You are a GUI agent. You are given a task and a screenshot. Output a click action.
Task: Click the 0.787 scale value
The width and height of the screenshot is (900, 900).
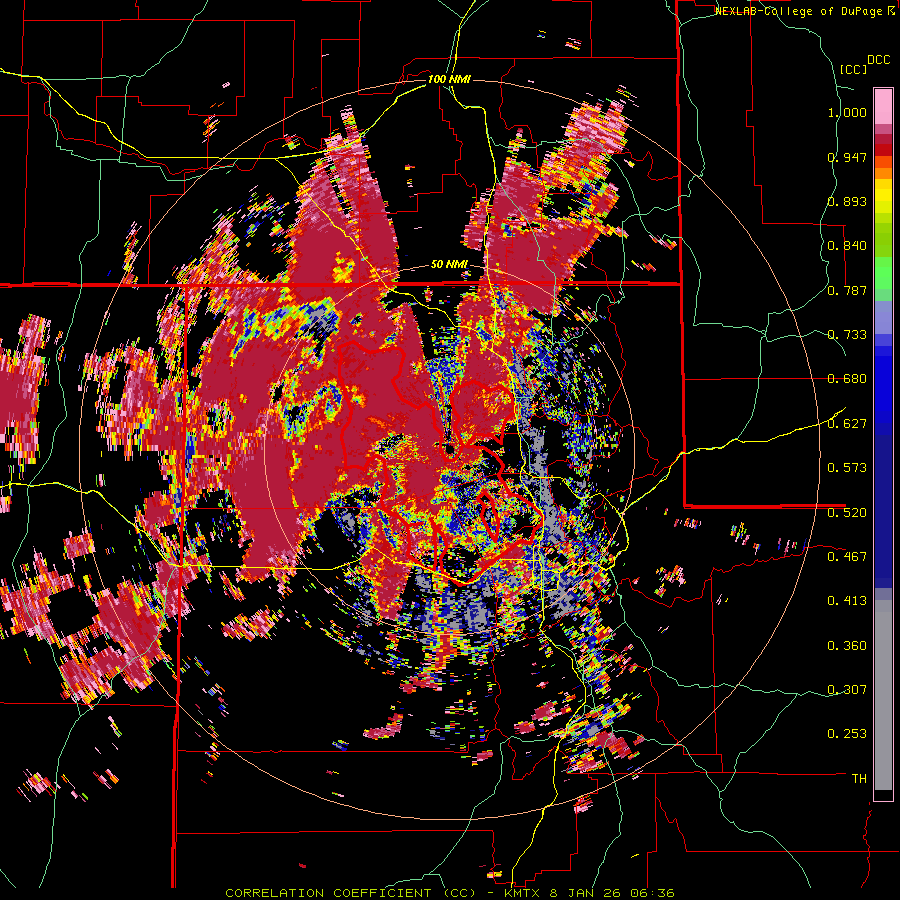click(x=847, y=290)
